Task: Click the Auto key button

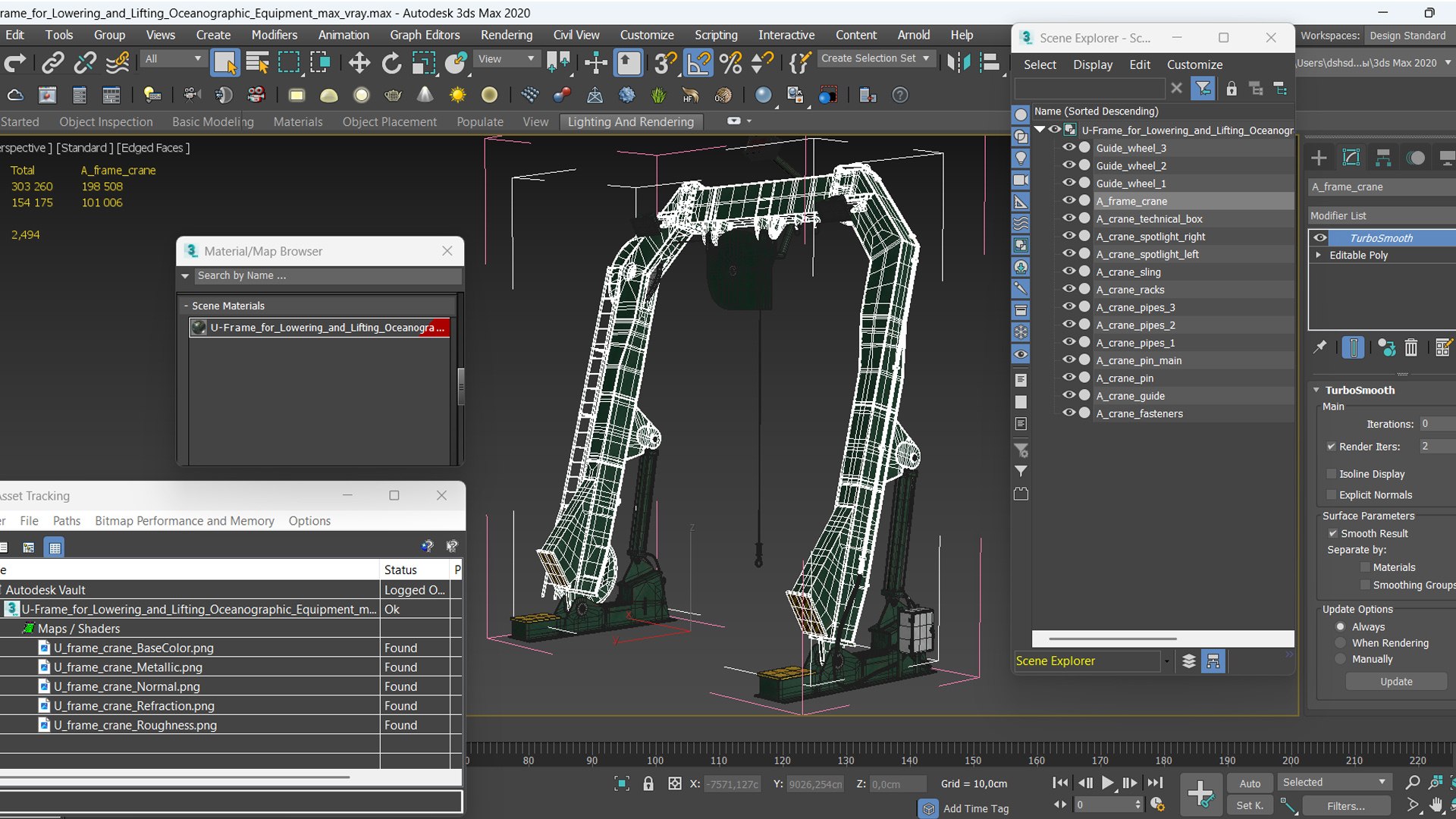Action: click(1249, 783)
